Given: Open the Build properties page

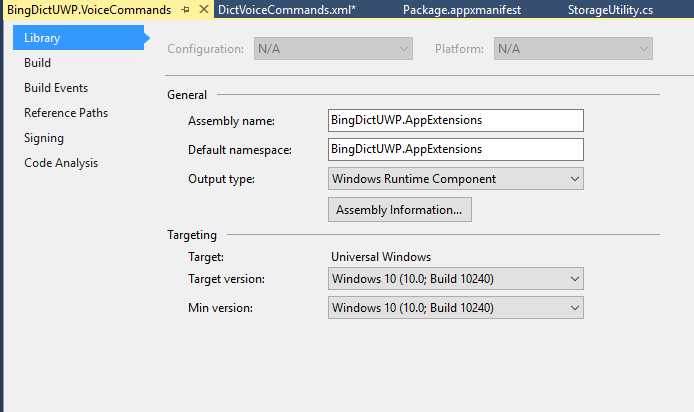Looking at the screenshot, I should pyautogui.click(x=38, y=63).
